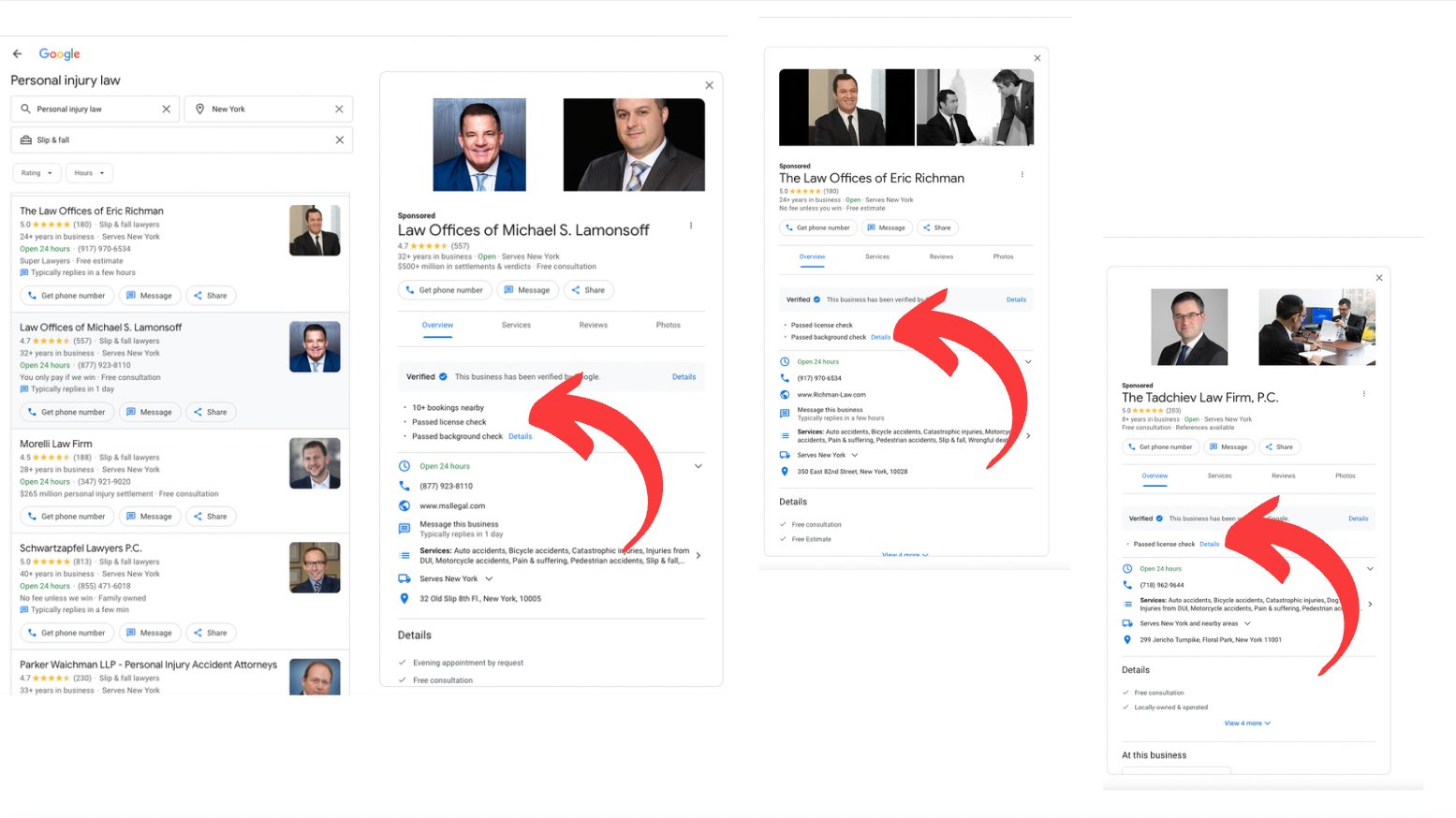This screenshot has width=1456, height=818.
Task: Click the map pin icon for 32 Old Slip address
Action: click(x=404, y=598)
